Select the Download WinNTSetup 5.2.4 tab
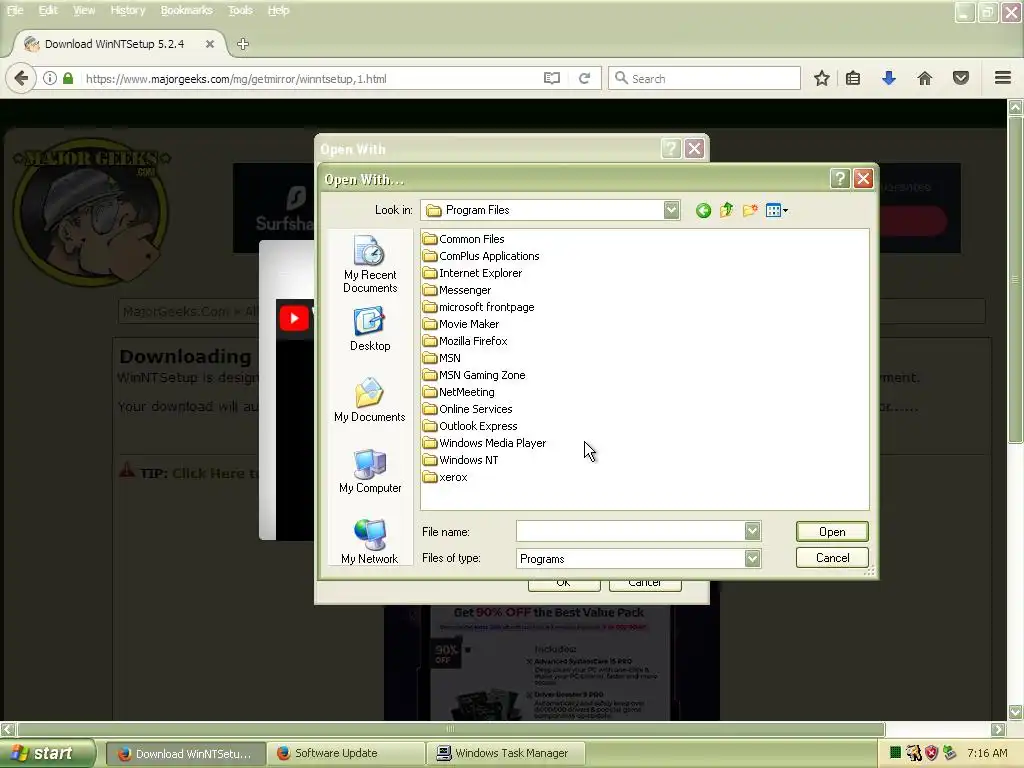 (114, 44)
